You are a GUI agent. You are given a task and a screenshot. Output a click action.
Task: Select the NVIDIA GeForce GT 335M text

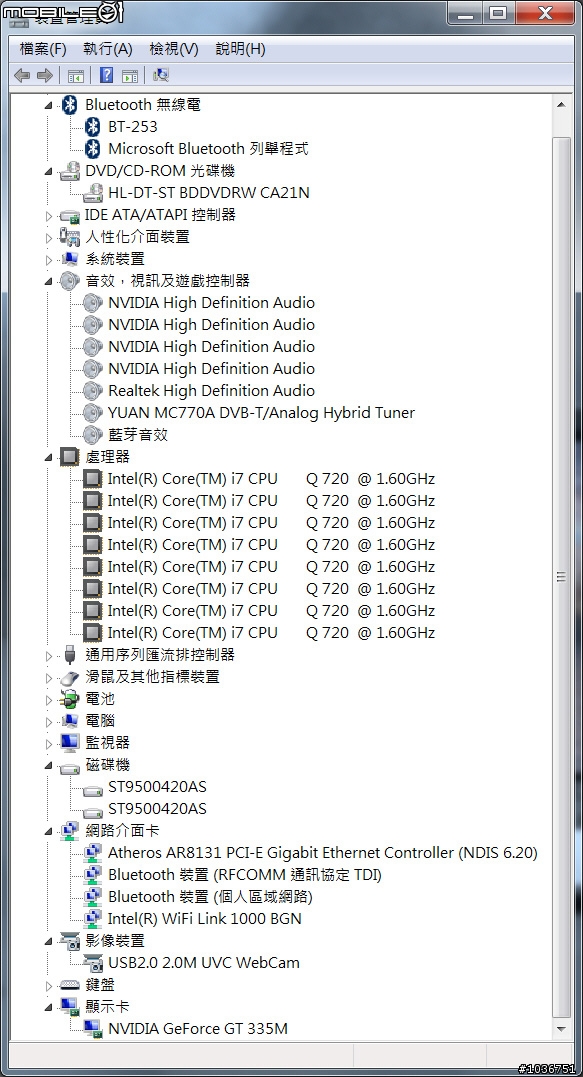tap(198, 1028)
